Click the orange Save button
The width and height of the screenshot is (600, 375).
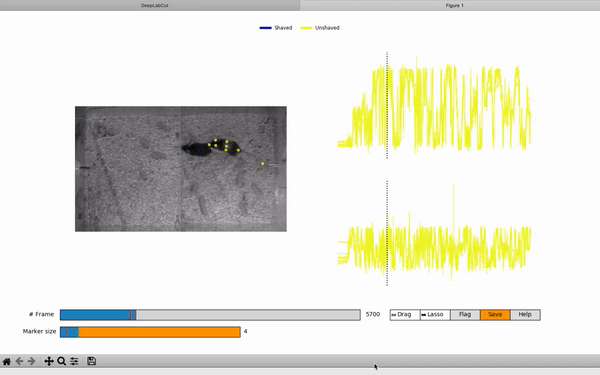point(495,315)
